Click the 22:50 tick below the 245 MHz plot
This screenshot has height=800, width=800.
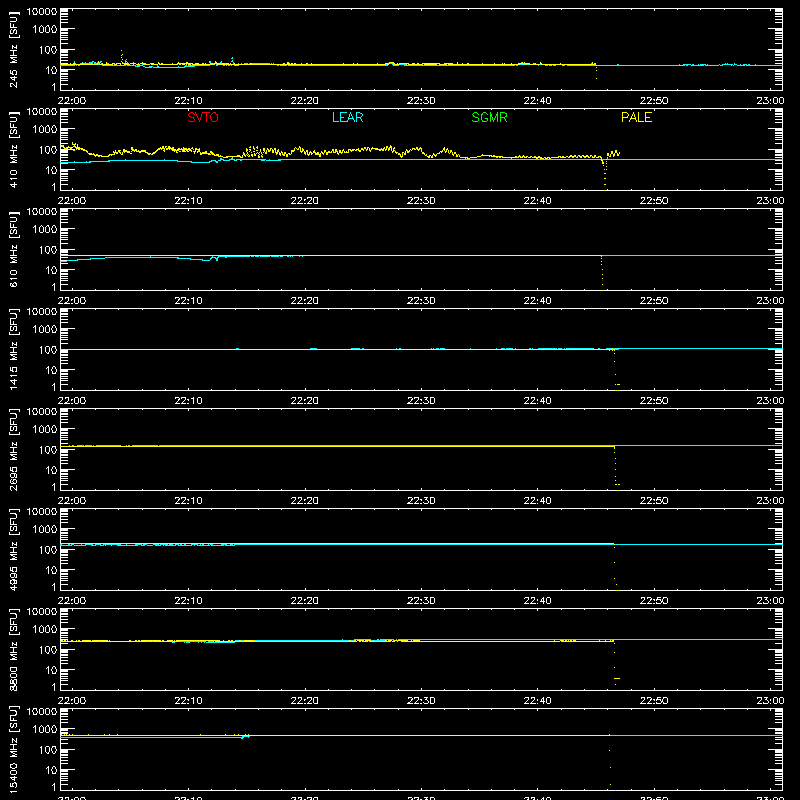(654, 101)
